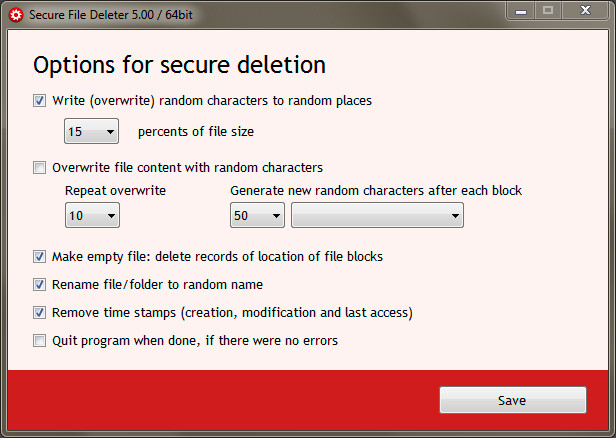
Task: Uncheck Make empty file option
Action: click(x=39, y=257)
